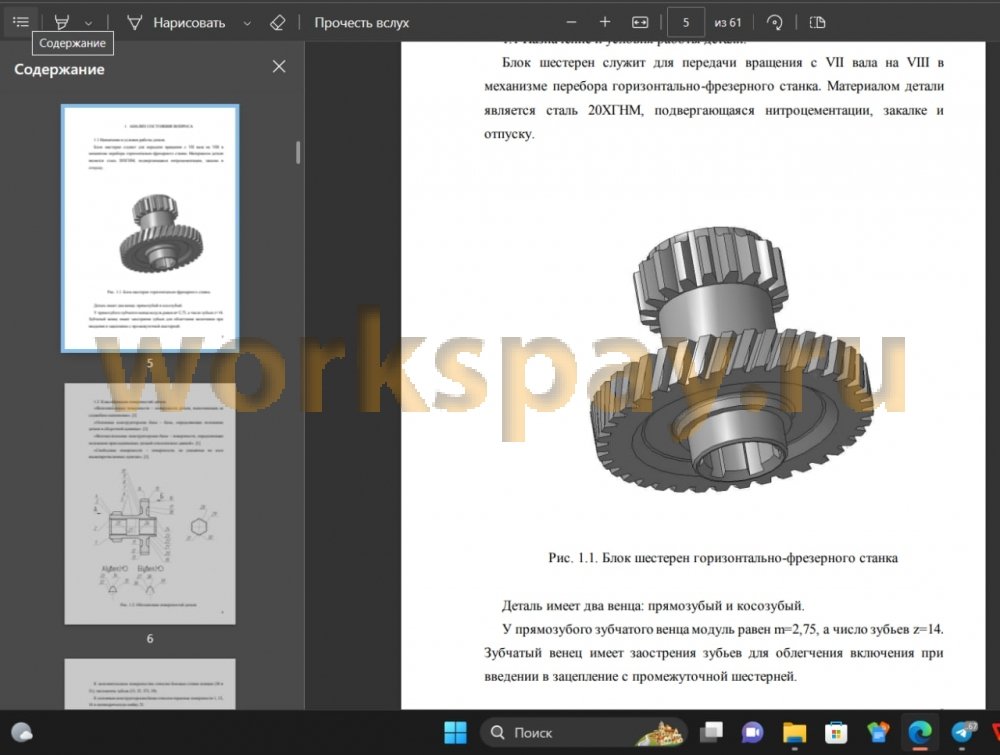Open the highlighter color dropdown arrow
This screenshot has width=1000, height=755.
[89, 23]
